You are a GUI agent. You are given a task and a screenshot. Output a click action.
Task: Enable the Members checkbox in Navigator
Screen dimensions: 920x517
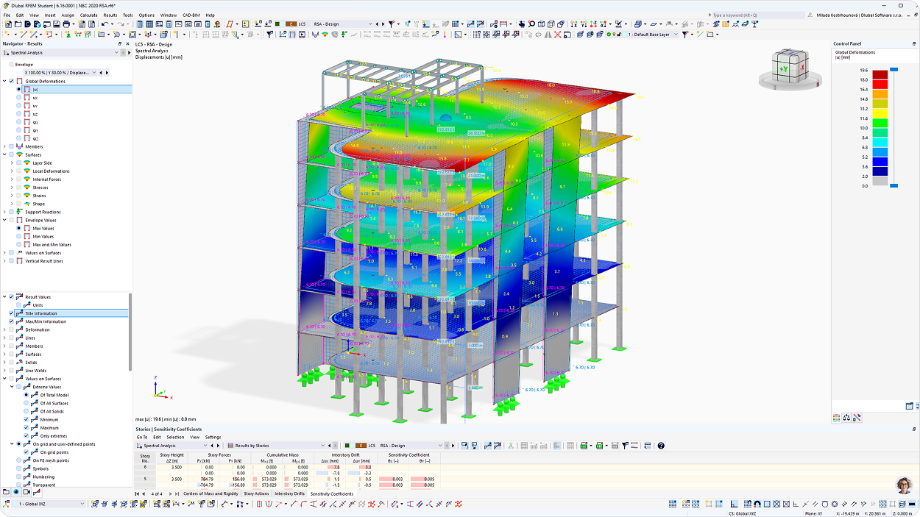tap(11, 147)
